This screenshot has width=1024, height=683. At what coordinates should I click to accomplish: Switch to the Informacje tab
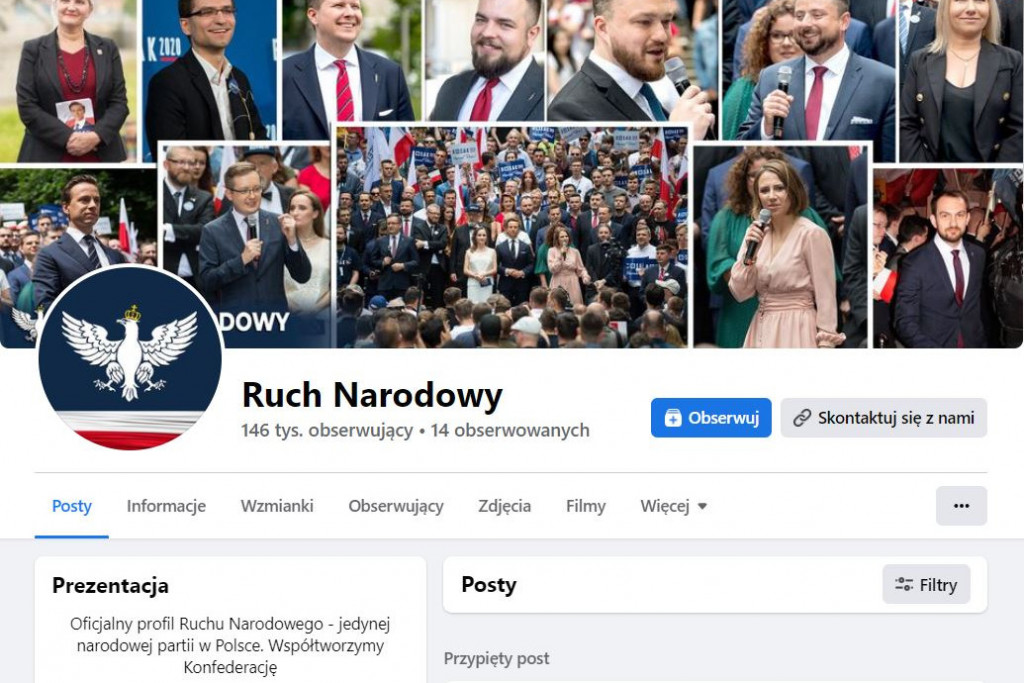166,506
